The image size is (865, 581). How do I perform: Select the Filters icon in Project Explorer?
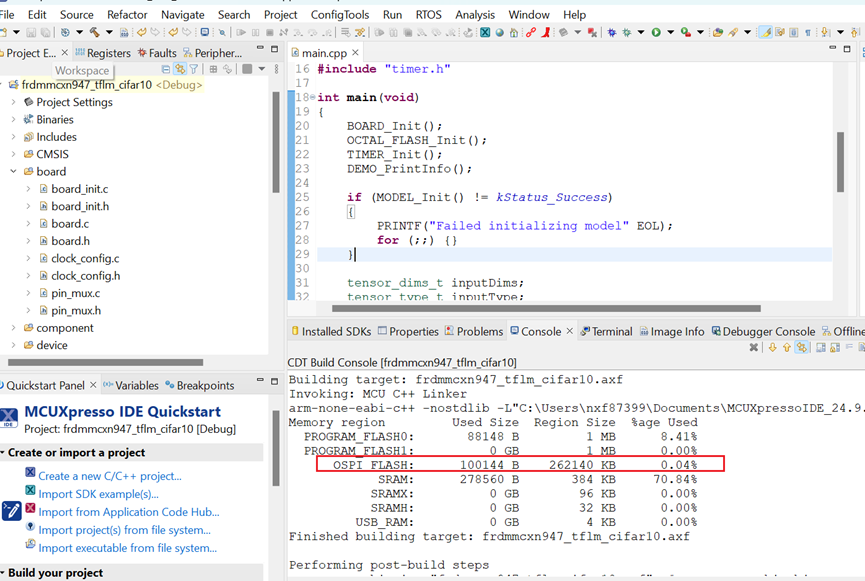click(193, 69)
